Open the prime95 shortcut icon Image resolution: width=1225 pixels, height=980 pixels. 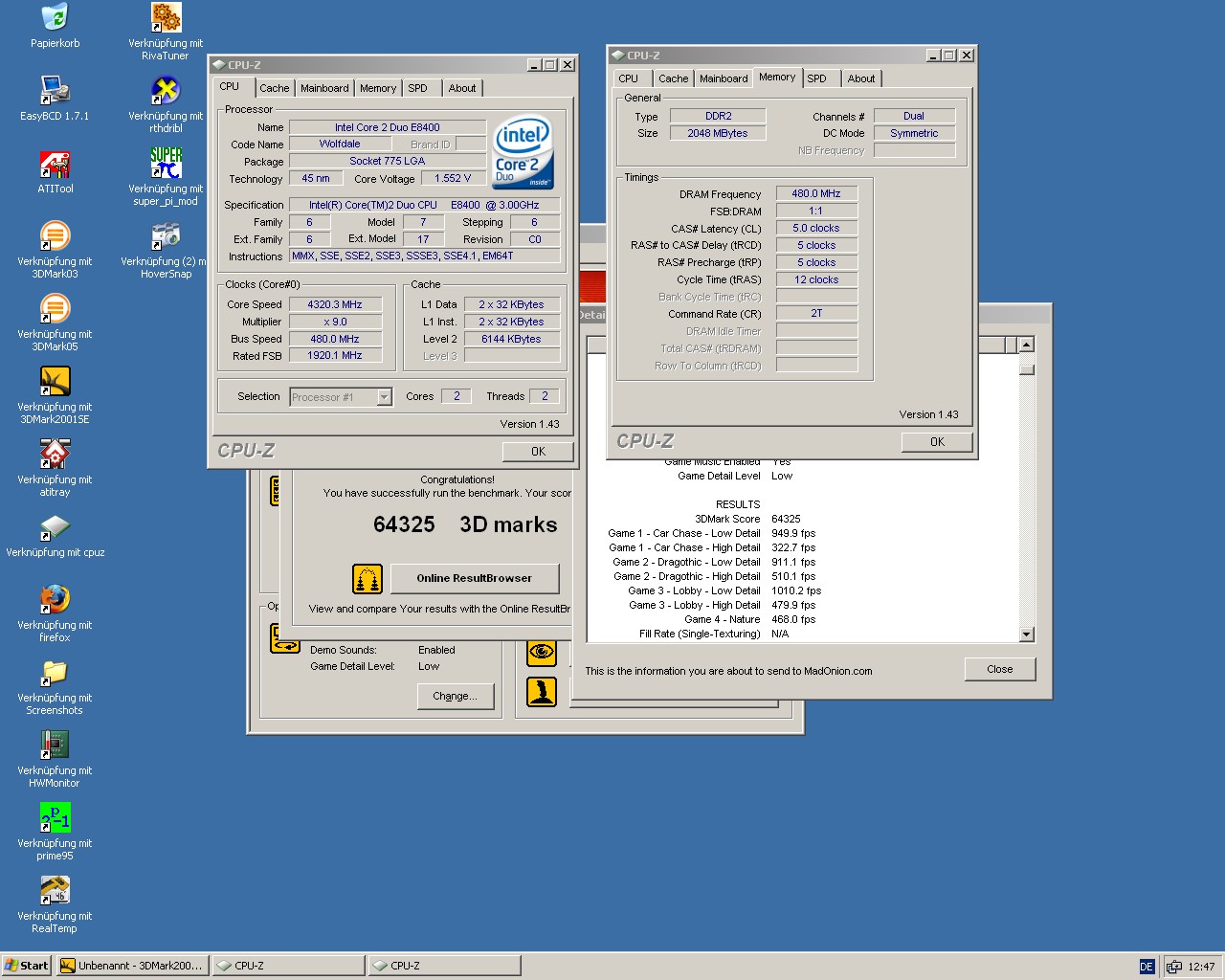(x=55, y=817)
